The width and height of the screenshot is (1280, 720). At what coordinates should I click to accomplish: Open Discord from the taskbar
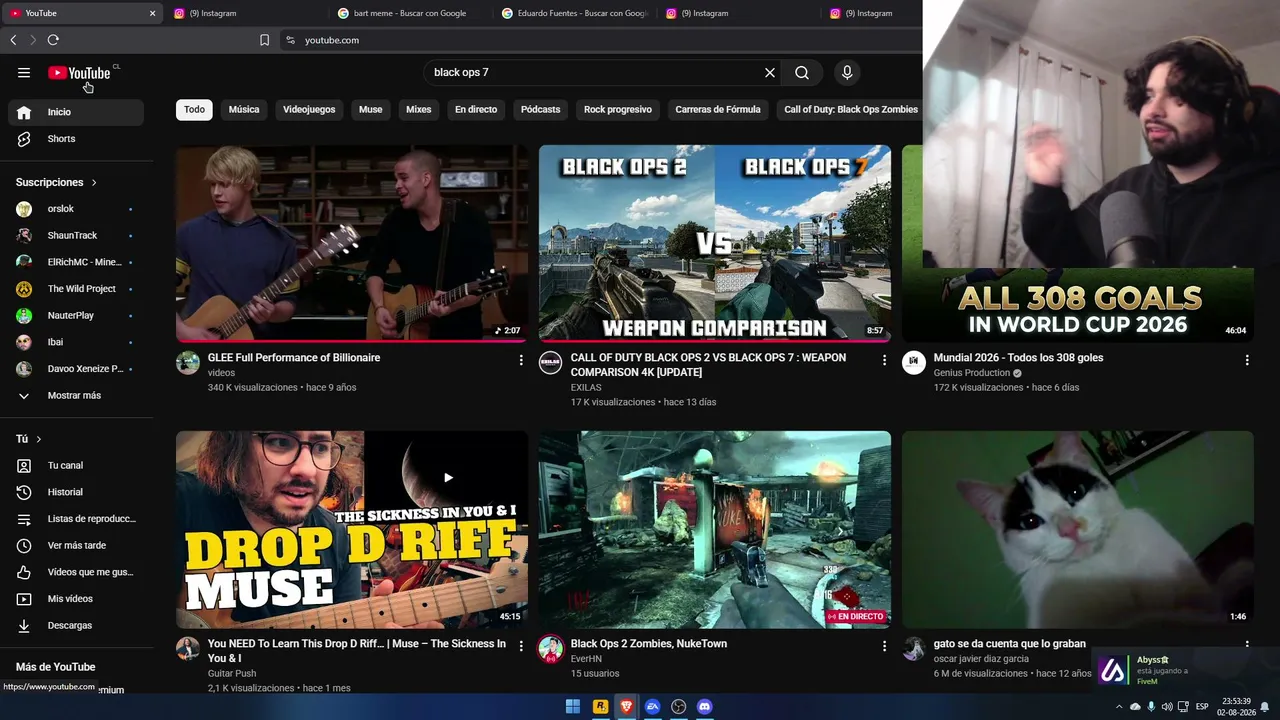705,707
